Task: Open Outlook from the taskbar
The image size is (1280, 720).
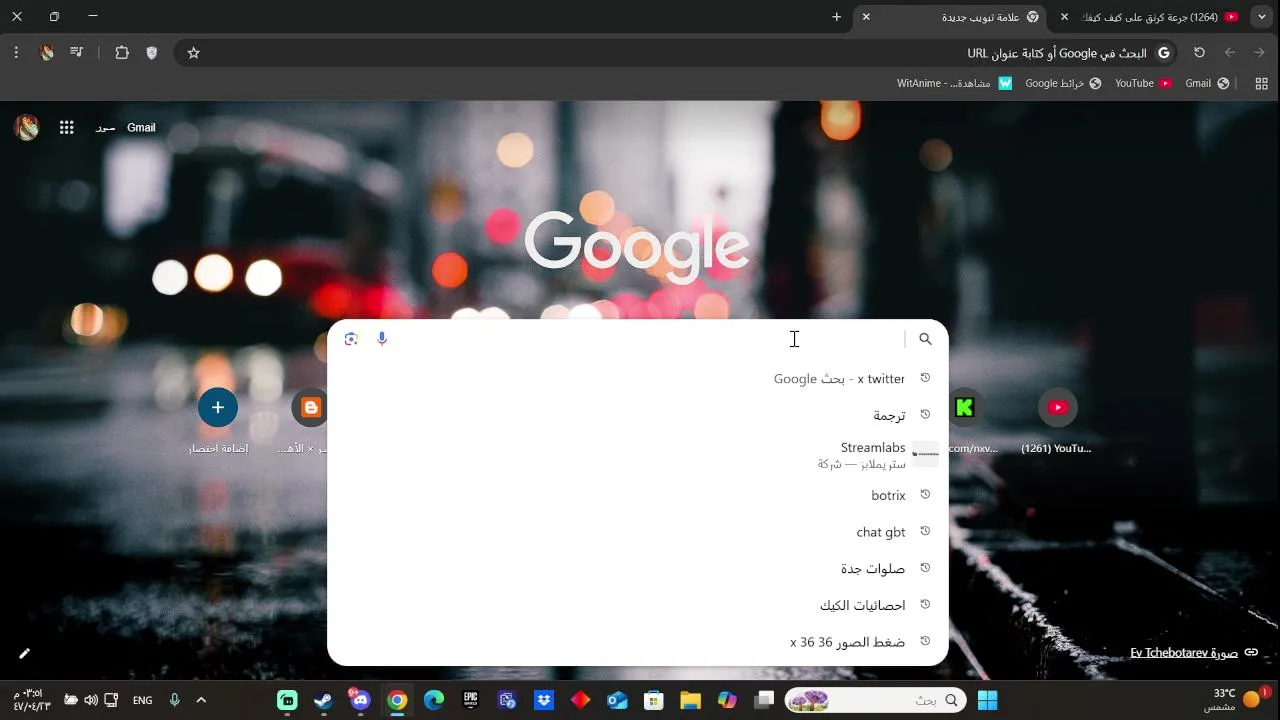Action: pyautogui.click(x=617, y=700)
